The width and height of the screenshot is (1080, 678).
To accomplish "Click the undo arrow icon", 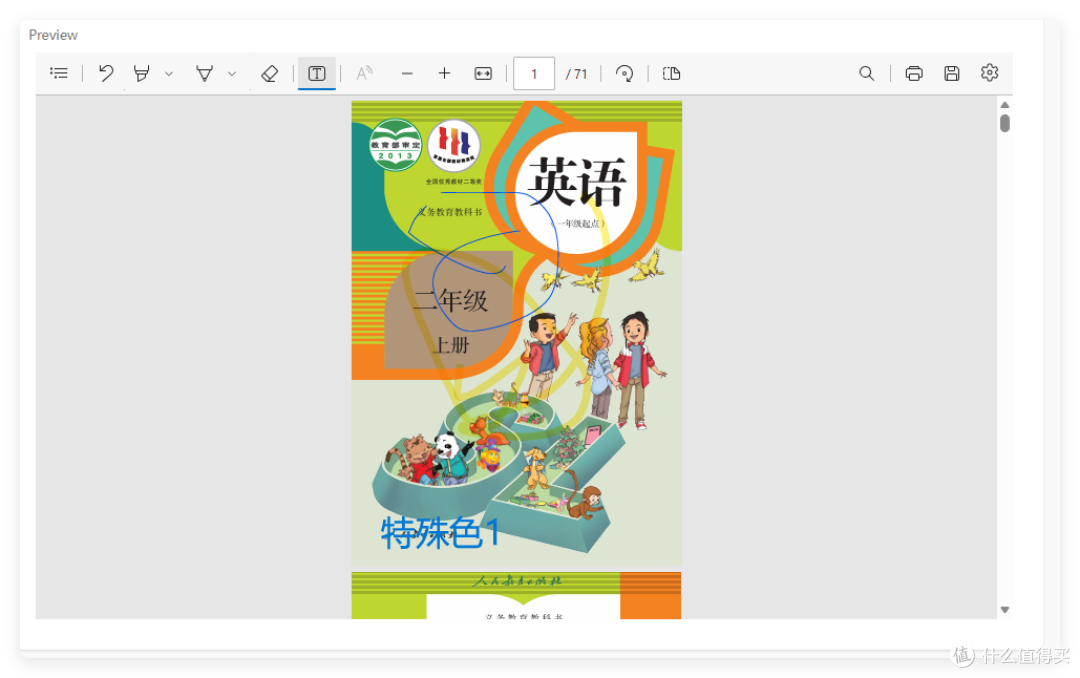I will (x=106, y=73).
